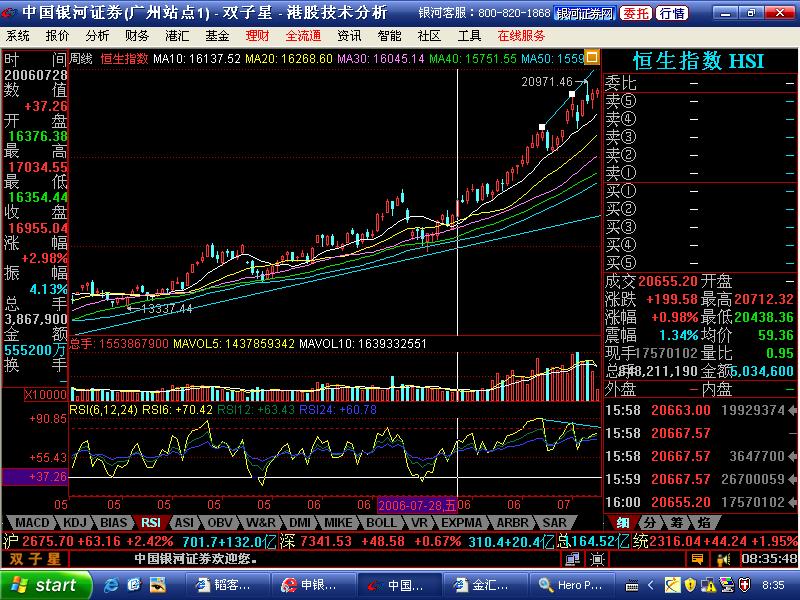
Task: Open the 全流通 menu
Action: click(303, 36)
